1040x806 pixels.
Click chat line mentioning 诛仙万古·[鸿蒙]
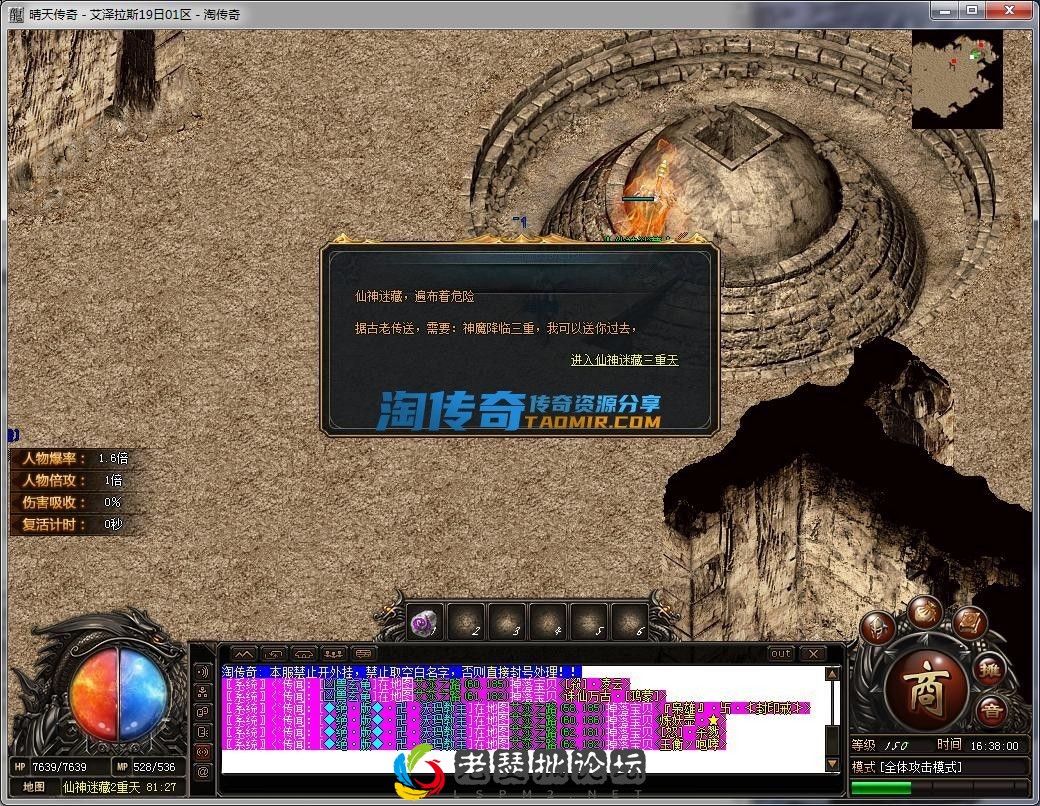pos(444,696)
